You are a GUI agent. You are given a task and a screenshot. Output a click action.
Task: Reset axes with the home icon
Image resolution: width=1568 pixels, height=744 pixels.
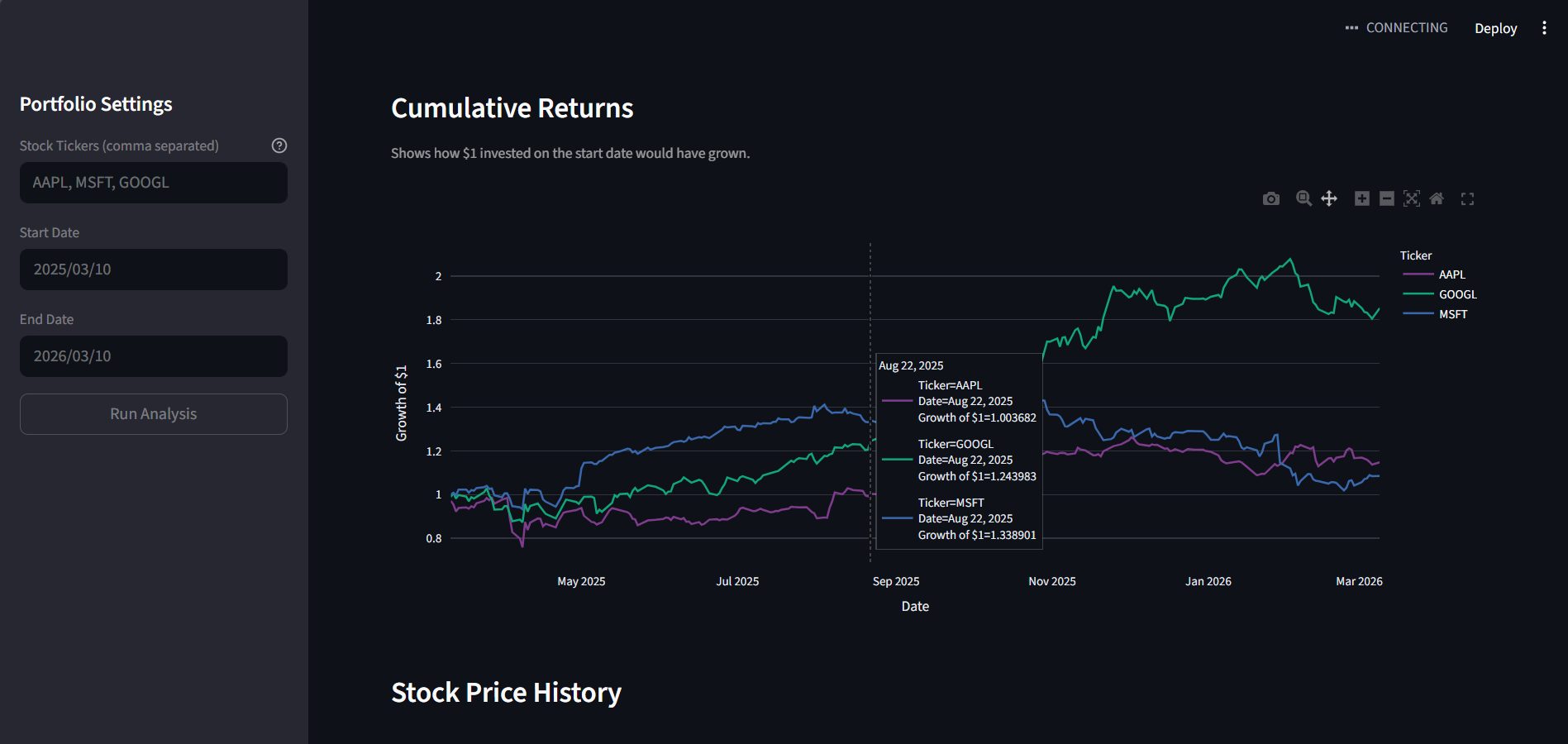(1437, 198)
